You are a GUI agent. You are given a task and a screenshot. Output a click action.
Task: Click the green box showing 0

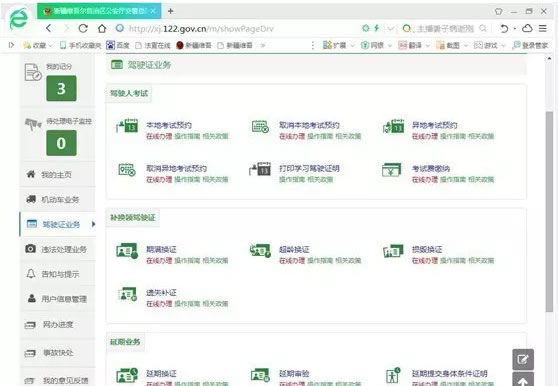[x=61, y=143]
